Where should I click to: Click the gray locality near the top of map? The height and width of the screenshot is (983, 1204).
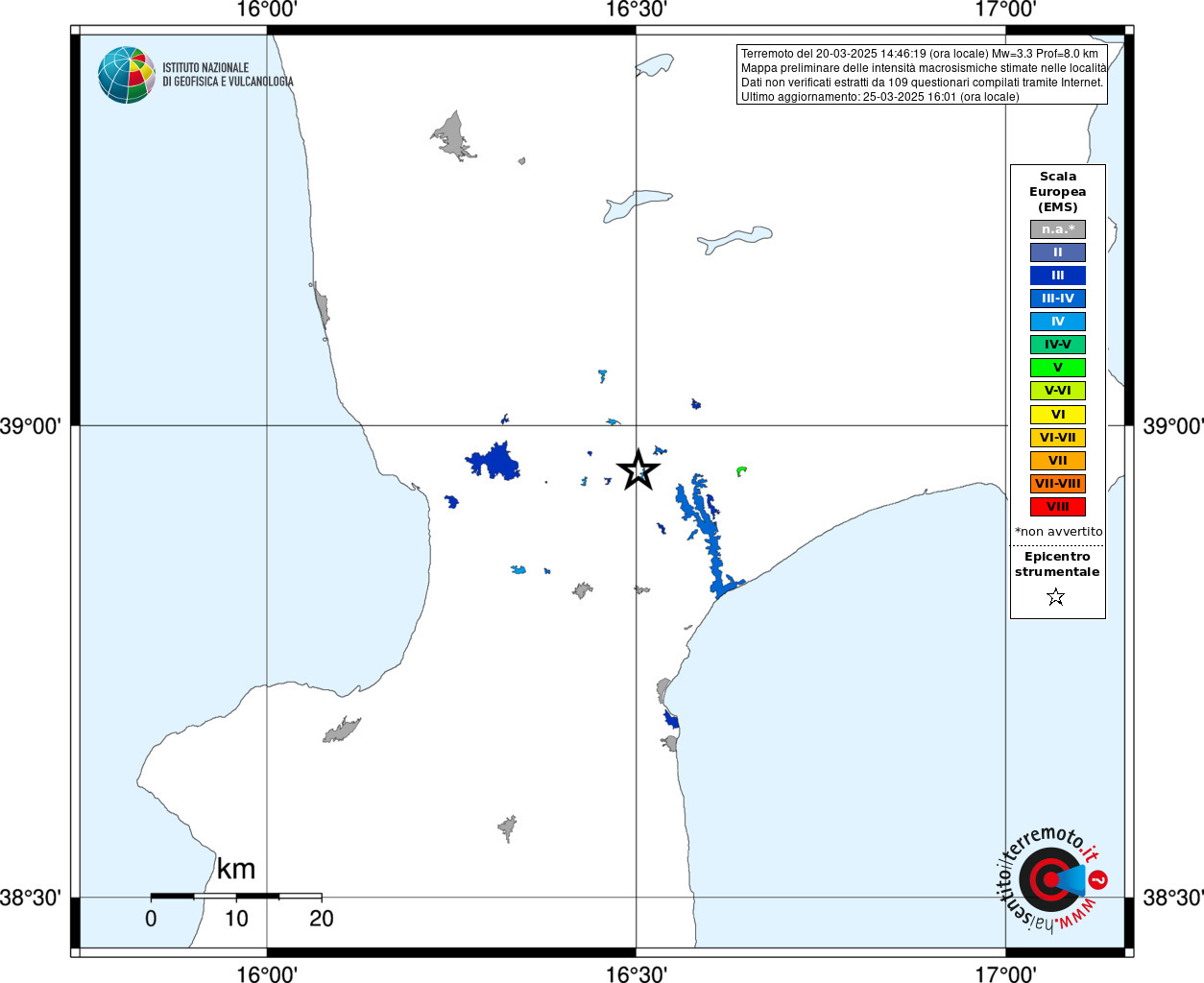coord(452,136)
